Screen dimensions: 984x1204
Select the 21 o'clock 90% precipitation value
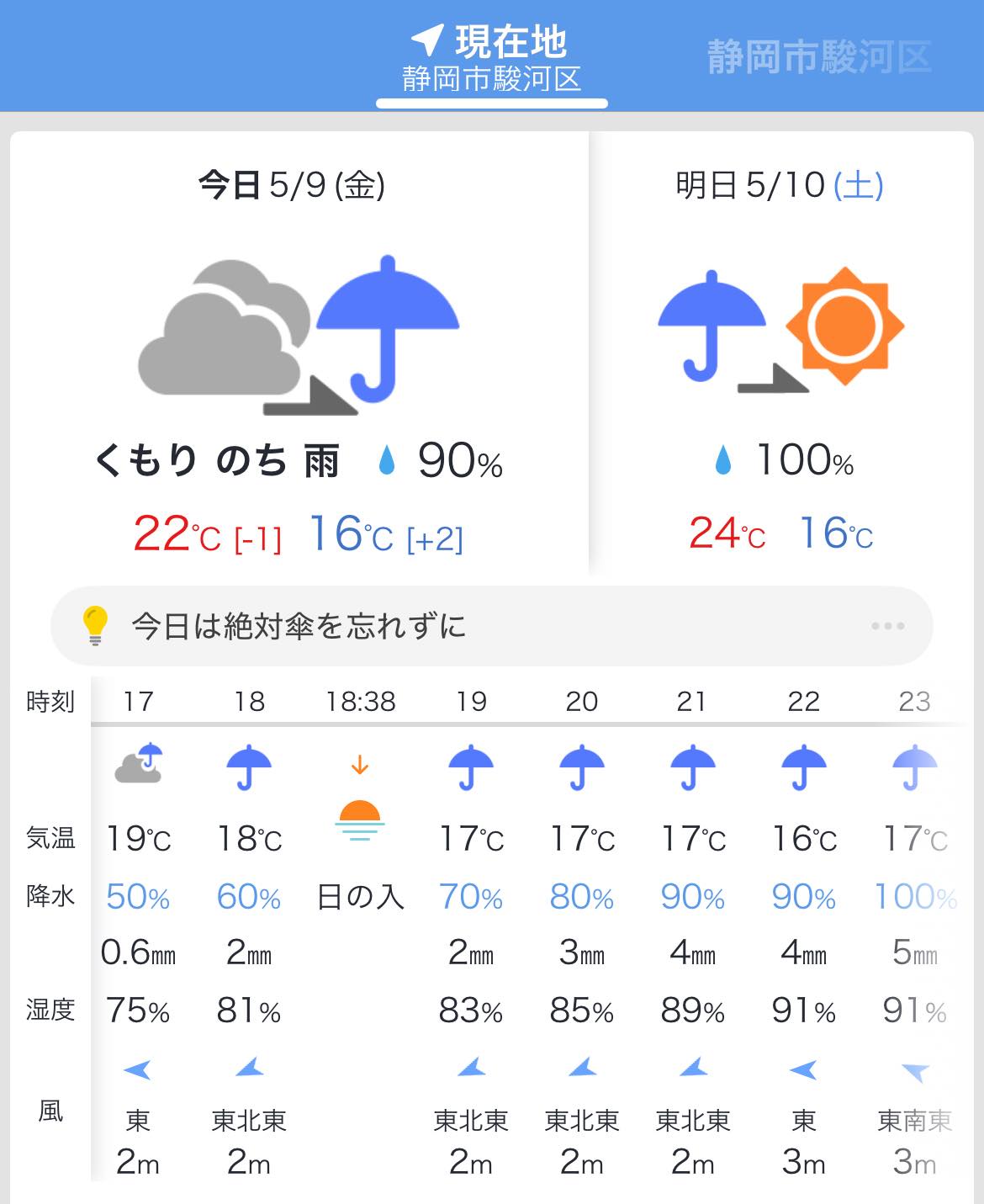point(692,898)
